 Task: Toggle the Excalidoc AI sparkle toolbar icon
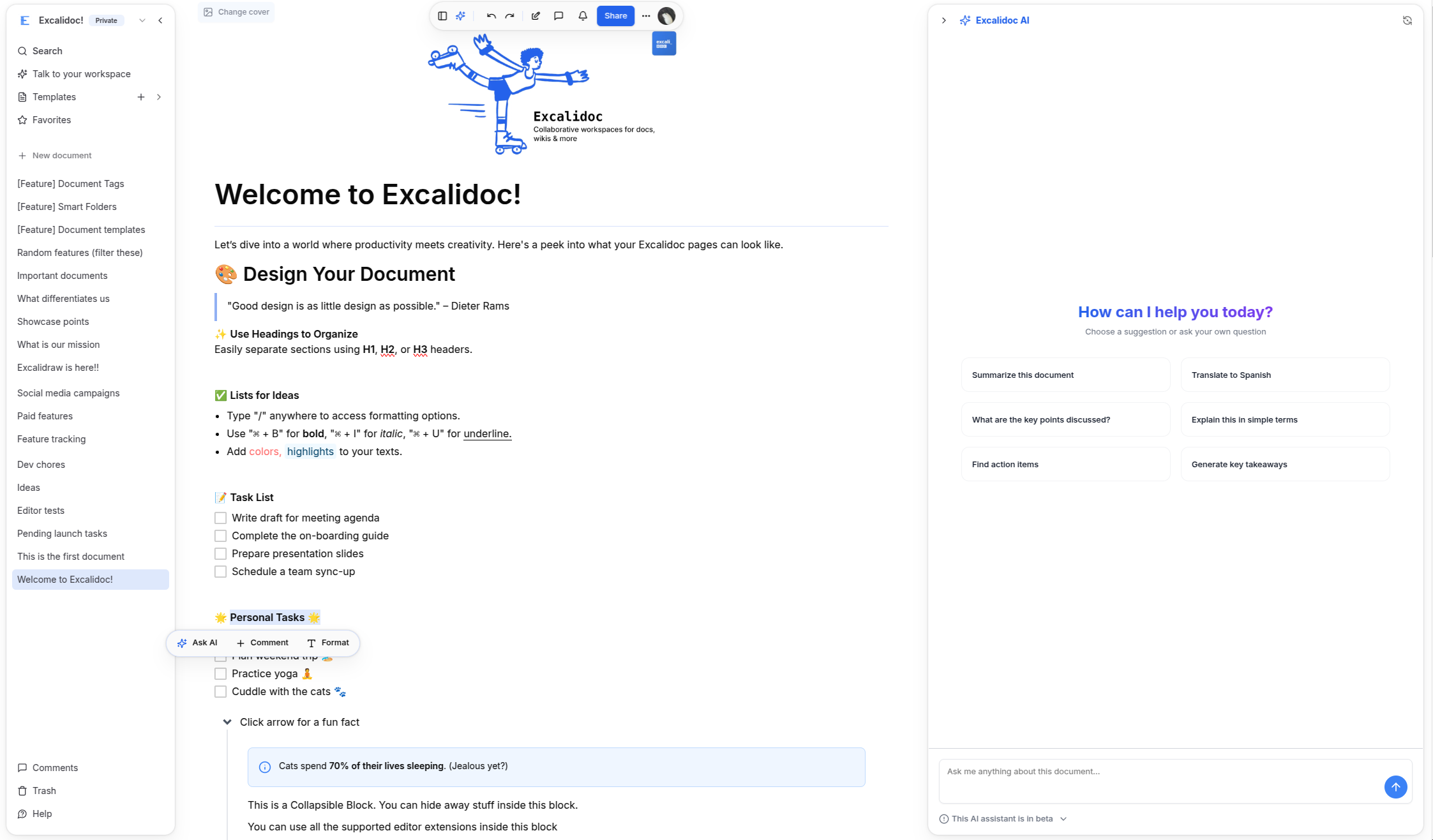tap(461, 16)
